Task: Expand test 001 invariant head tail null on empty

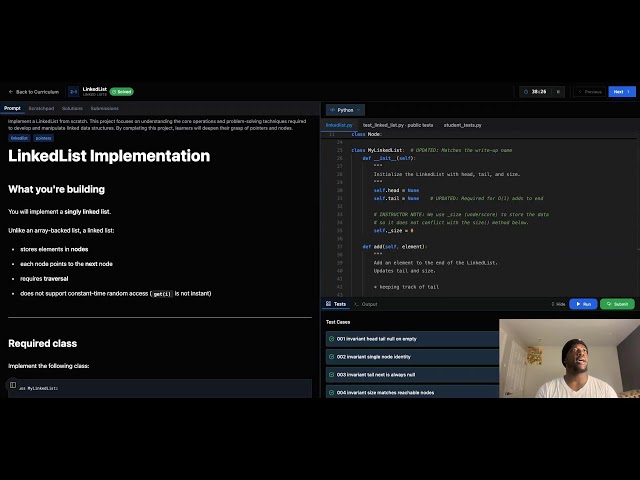Action: click(412, 339)
